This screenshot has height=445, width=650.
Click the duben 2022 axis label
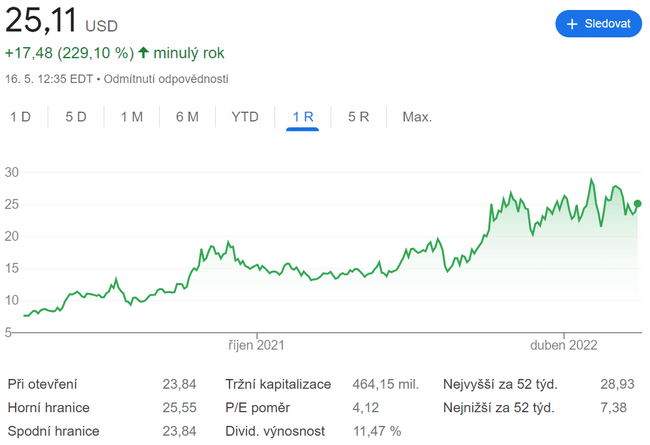point(563,346)
